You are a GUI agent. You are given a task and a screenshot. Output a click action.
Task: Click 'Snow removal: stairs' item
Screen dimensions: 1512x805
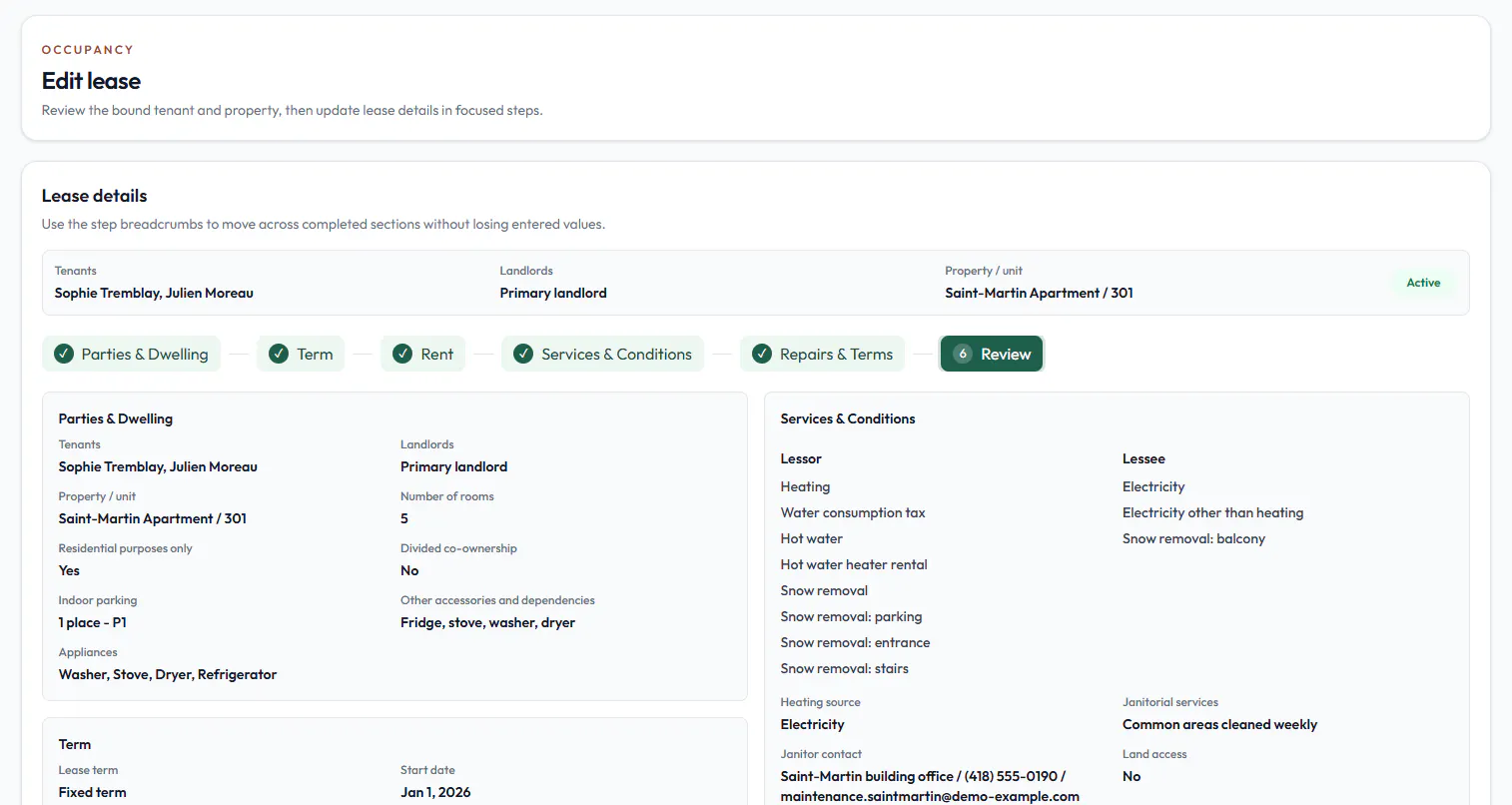point(845,668)
